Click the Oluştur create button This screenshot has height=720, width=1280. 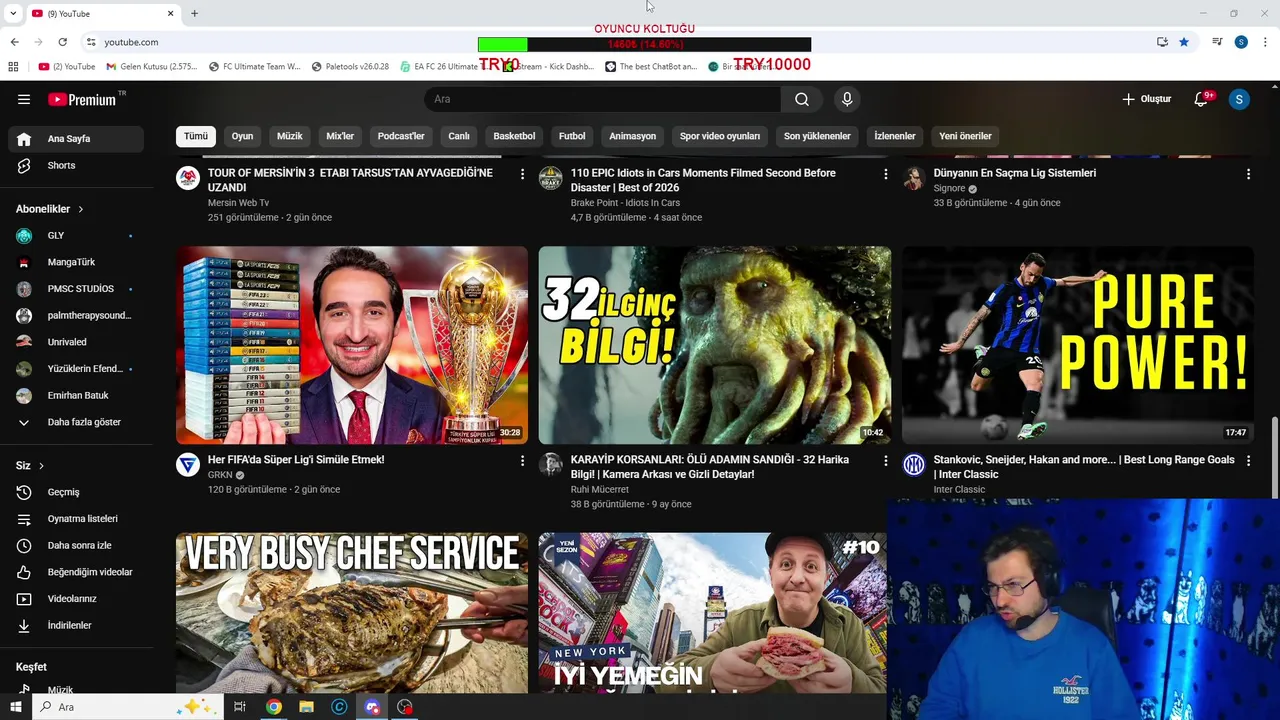(1146, 99)
